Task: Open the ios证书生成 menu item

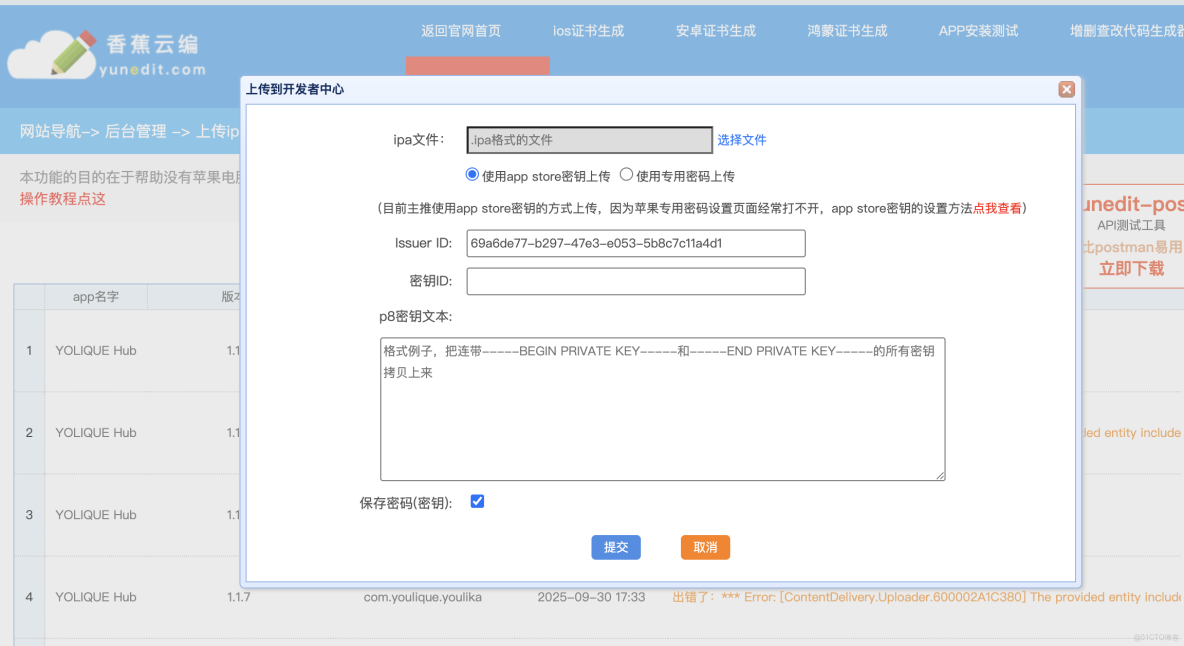Action: (586, 30)
